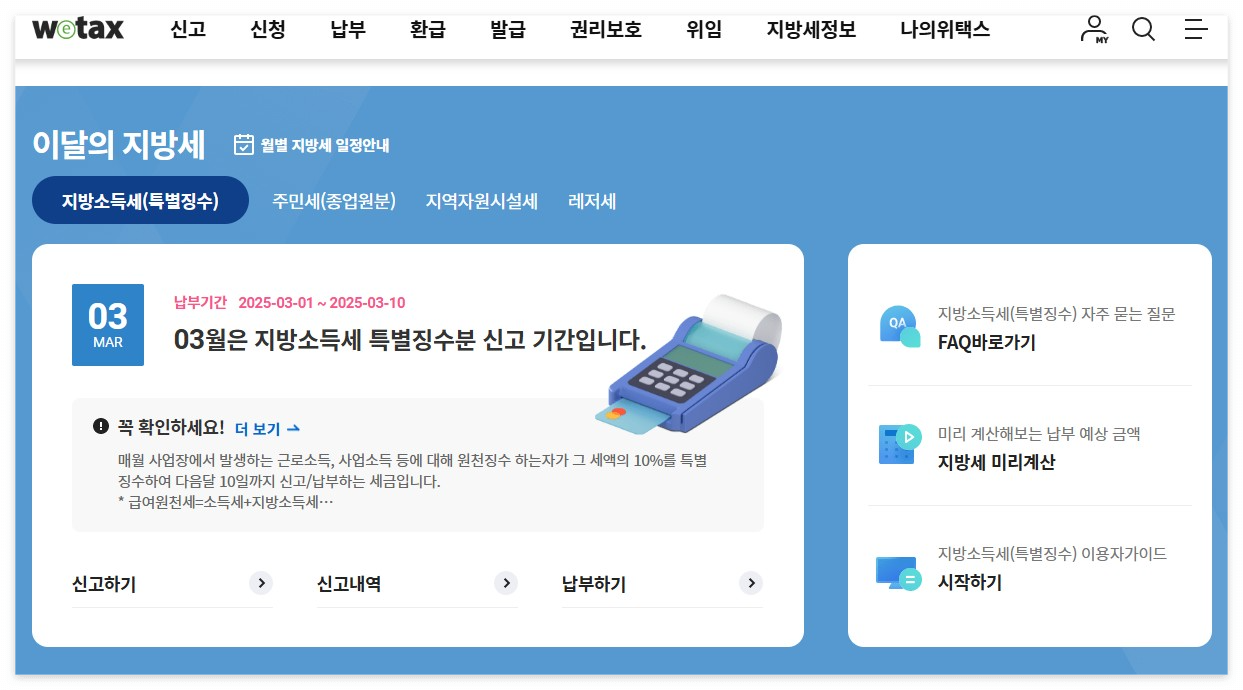The image size is (1243, 690).
Task: Click the wetax logo
Action: [x=78, y=29]
